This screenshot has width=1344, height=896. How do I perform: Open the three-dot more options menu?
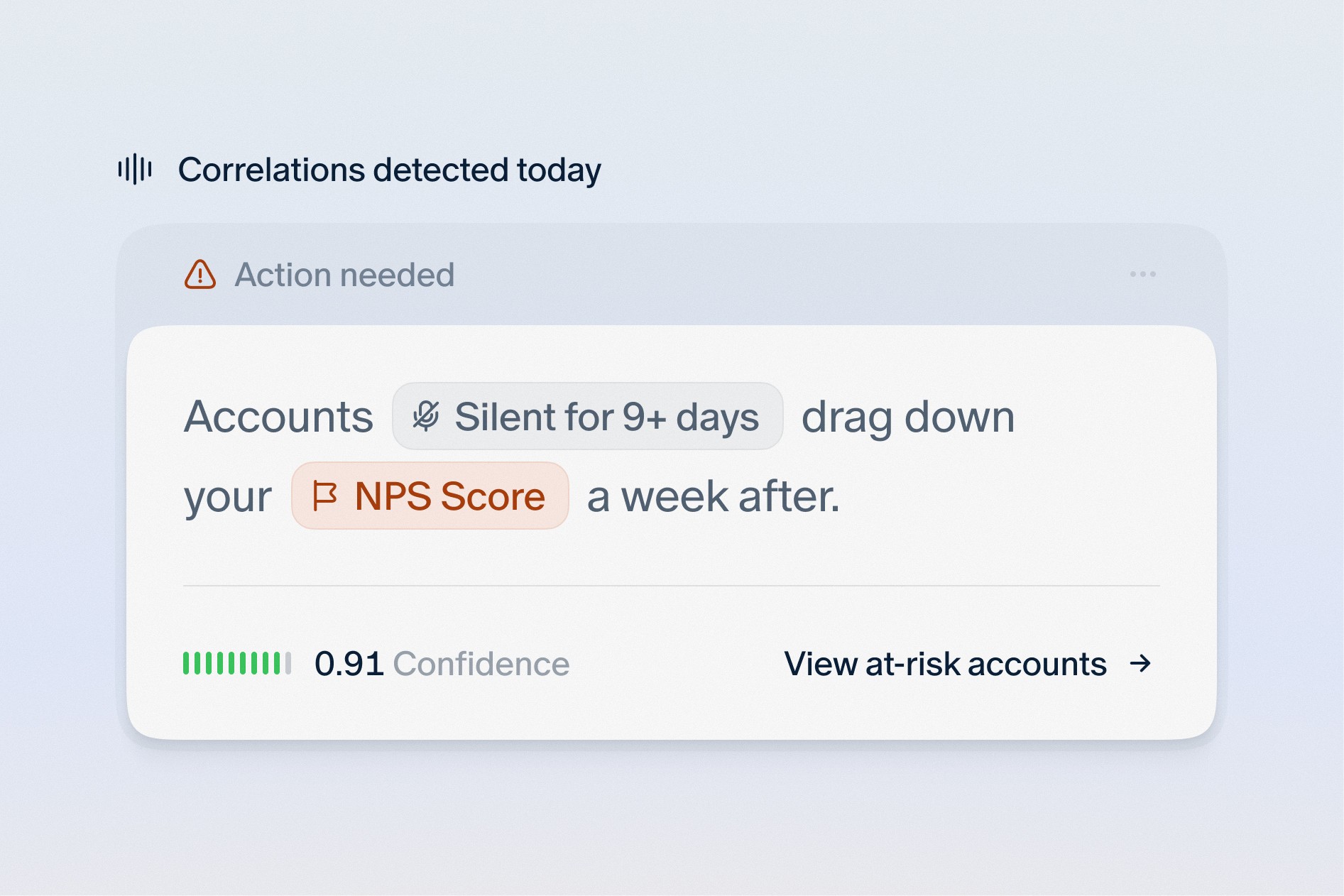pyautogui.click(x=1142, y=274)
